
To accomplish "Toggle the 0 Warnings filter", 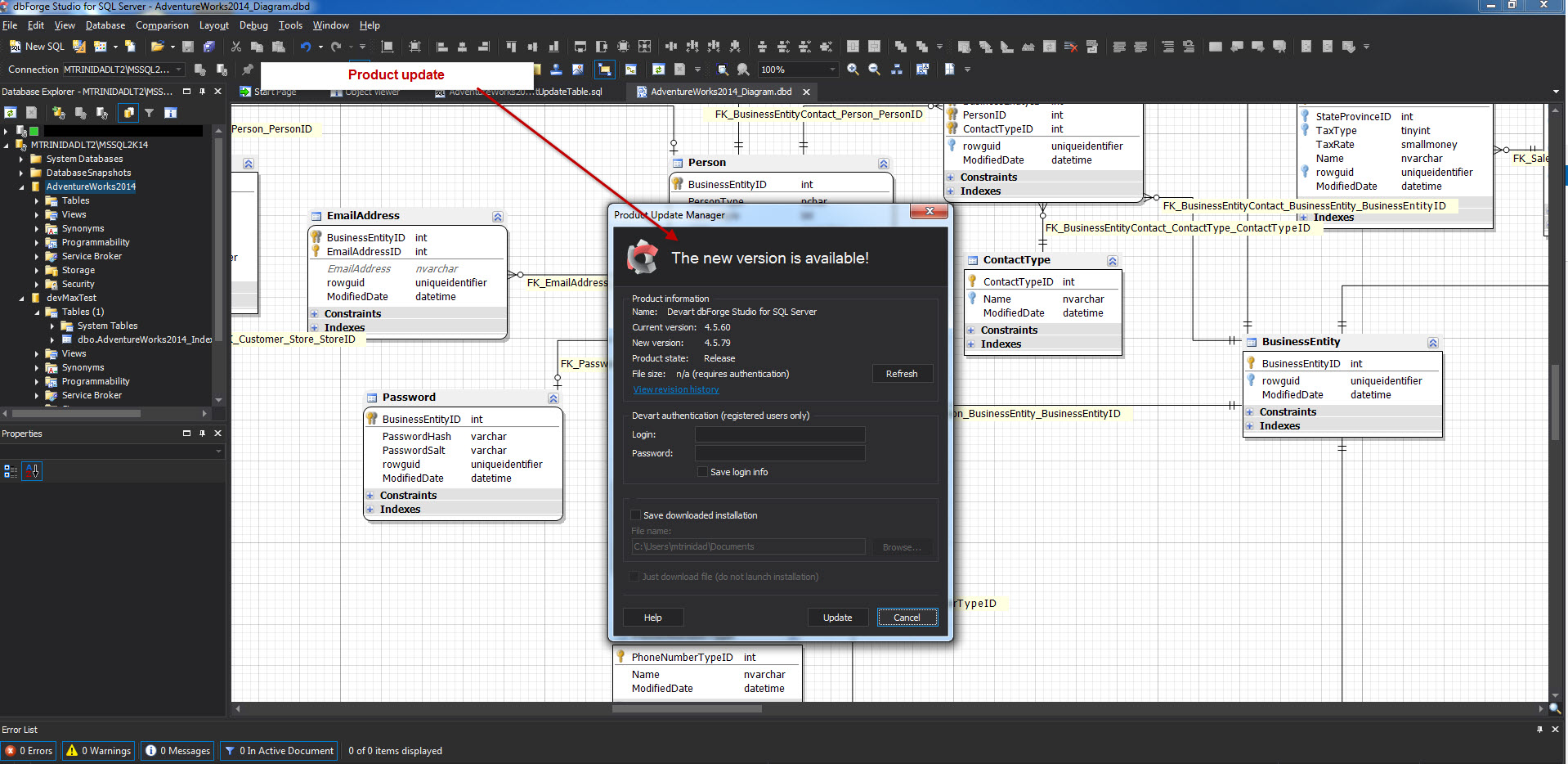I will tap(99, 751).
